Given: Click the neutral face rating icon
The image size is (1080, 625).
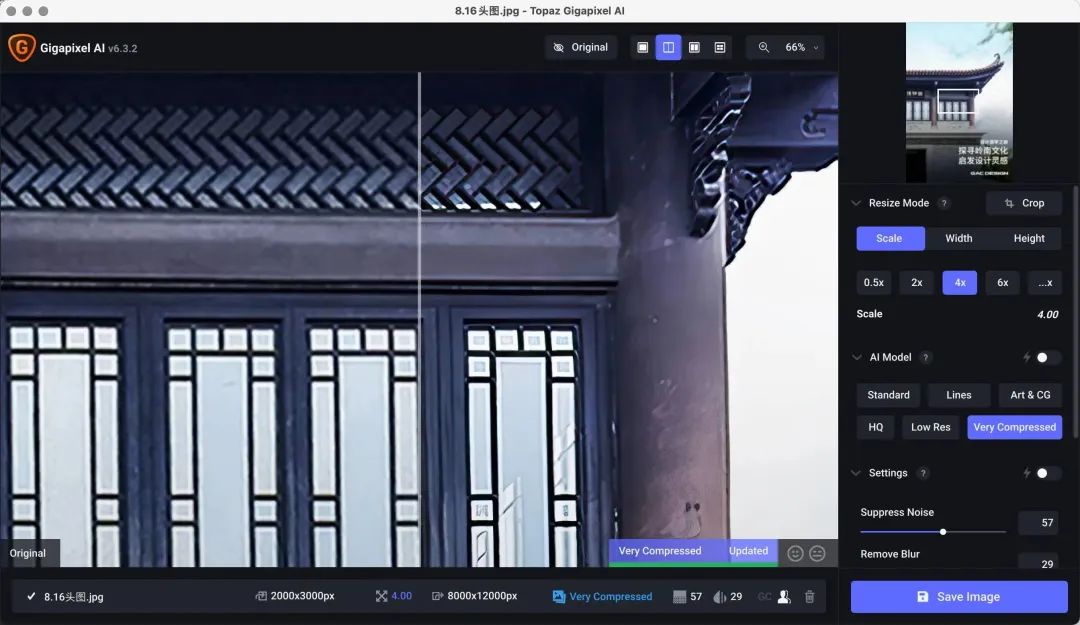Looking at the screenshot, I should (818, 553).
